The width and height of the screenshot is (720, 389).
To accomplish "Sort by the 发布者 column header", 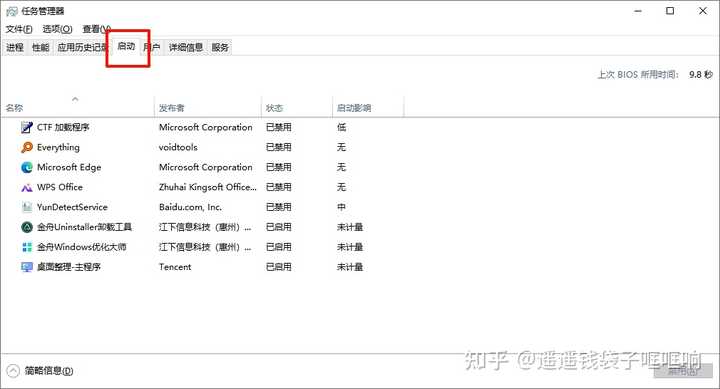I will pyautogui.click(x=208, y=108).
